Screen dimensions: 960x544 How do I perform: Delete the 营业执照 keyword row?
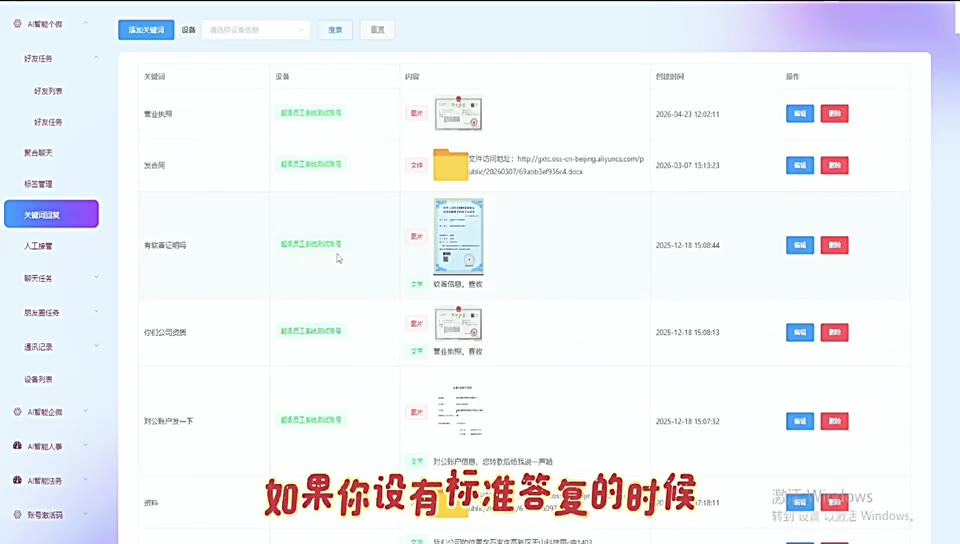834,113
